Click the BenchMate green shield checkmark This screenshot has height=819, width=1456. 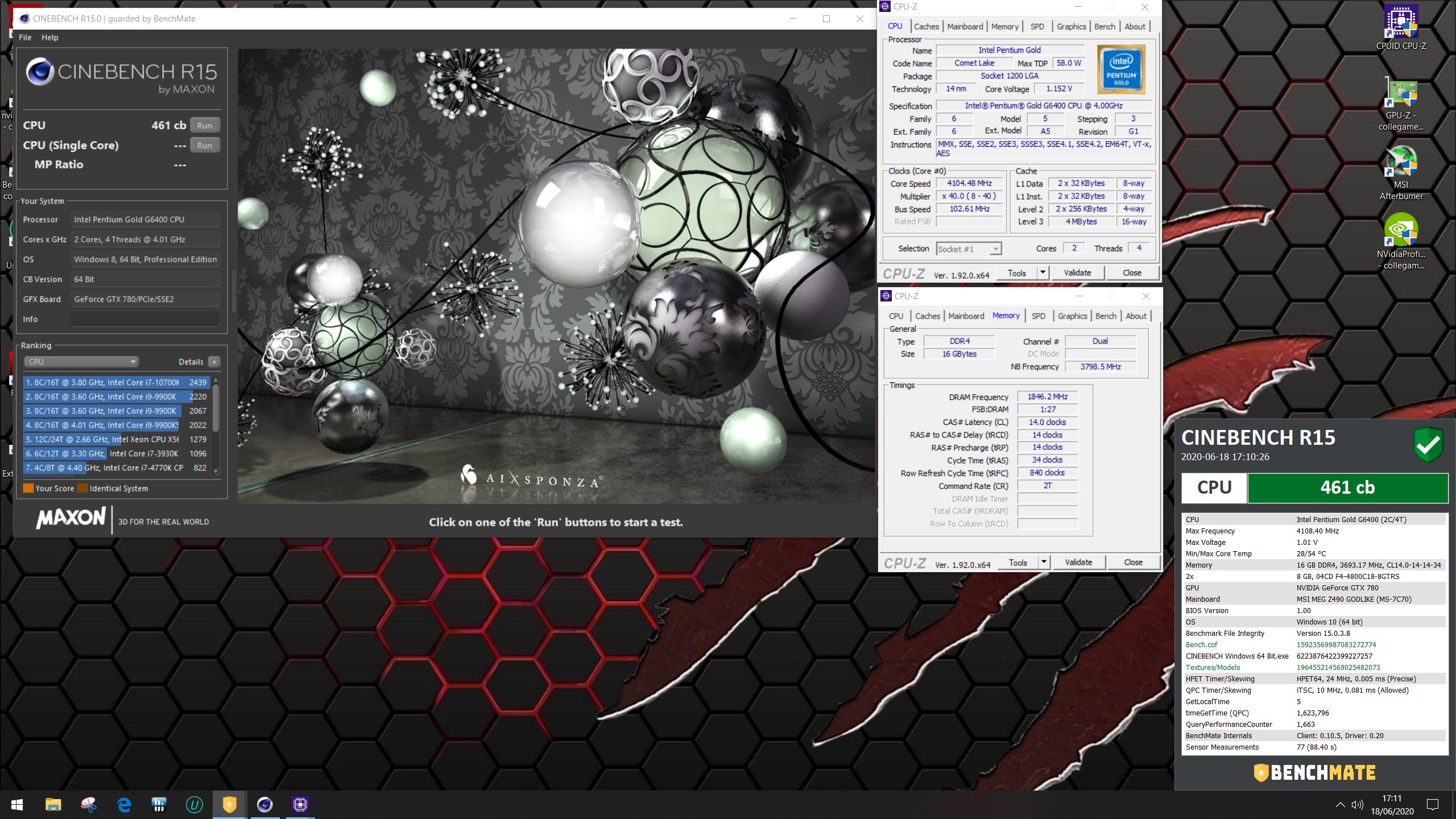[x=1428, y=444]
